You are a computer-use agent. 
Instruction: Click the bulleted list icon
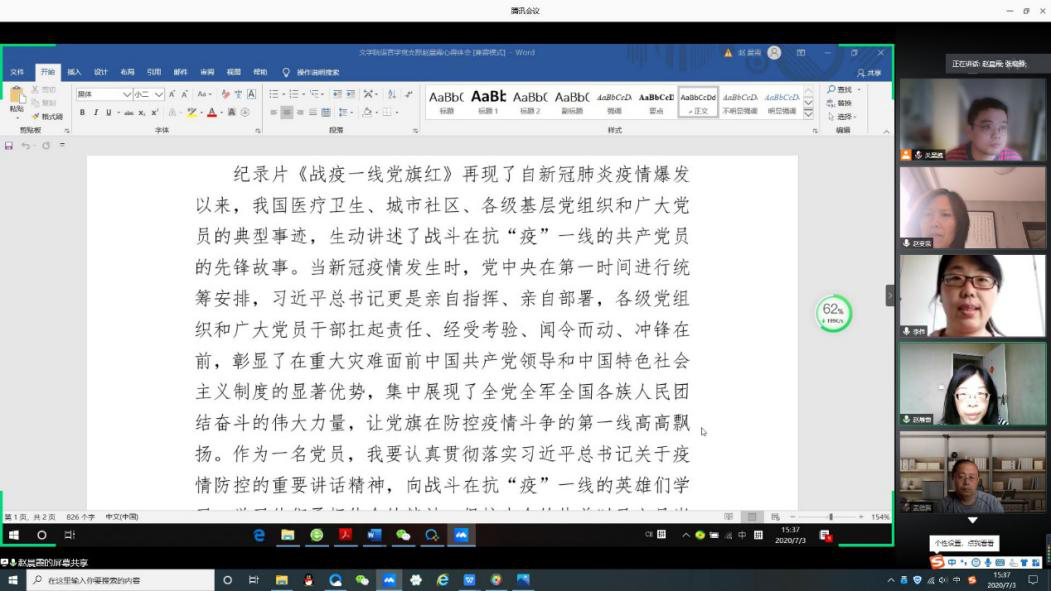tap(274, 94)
